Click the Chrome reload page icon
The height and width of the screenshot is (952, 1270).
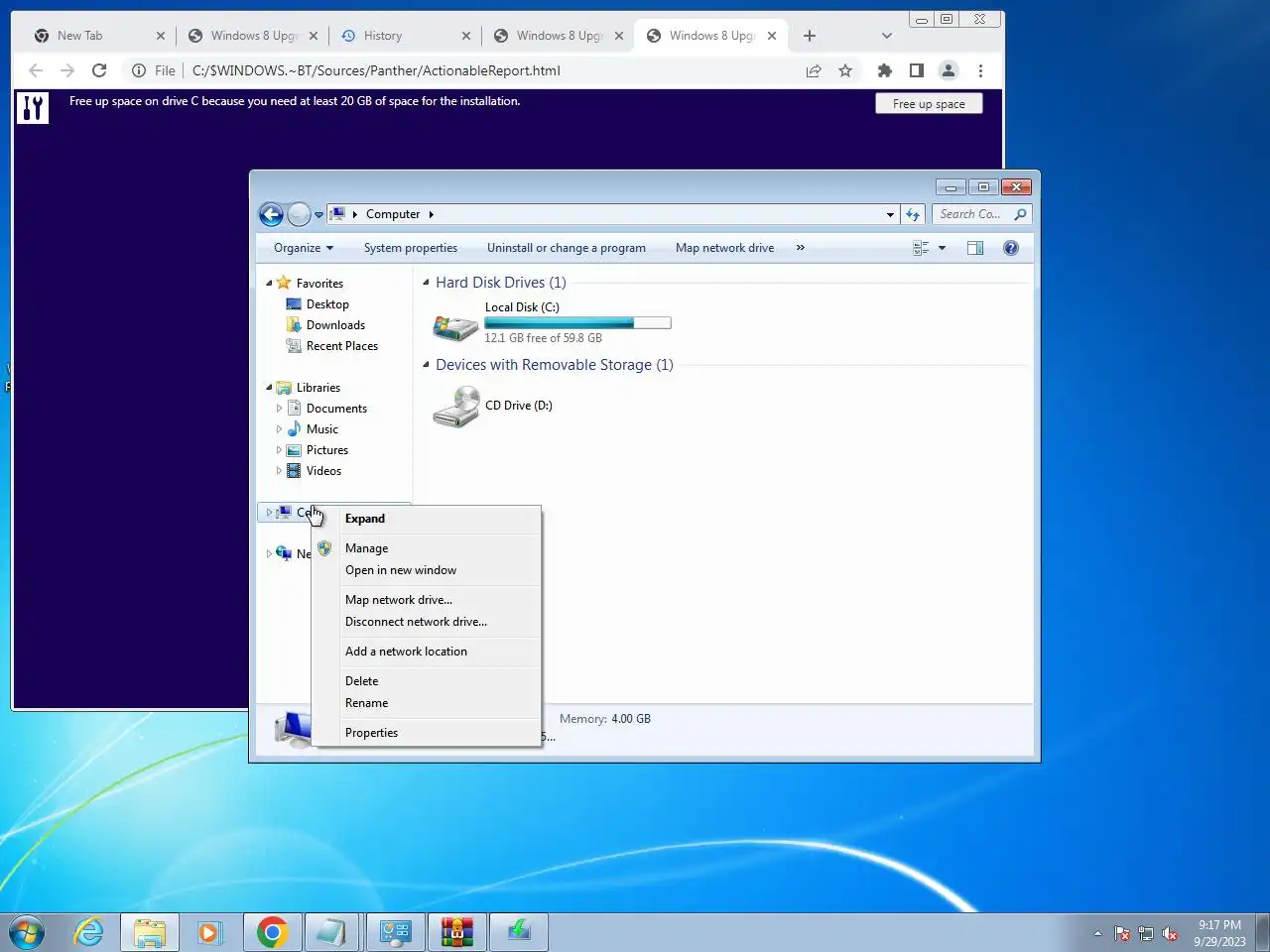pyautogui.click(x=99, y=70)
